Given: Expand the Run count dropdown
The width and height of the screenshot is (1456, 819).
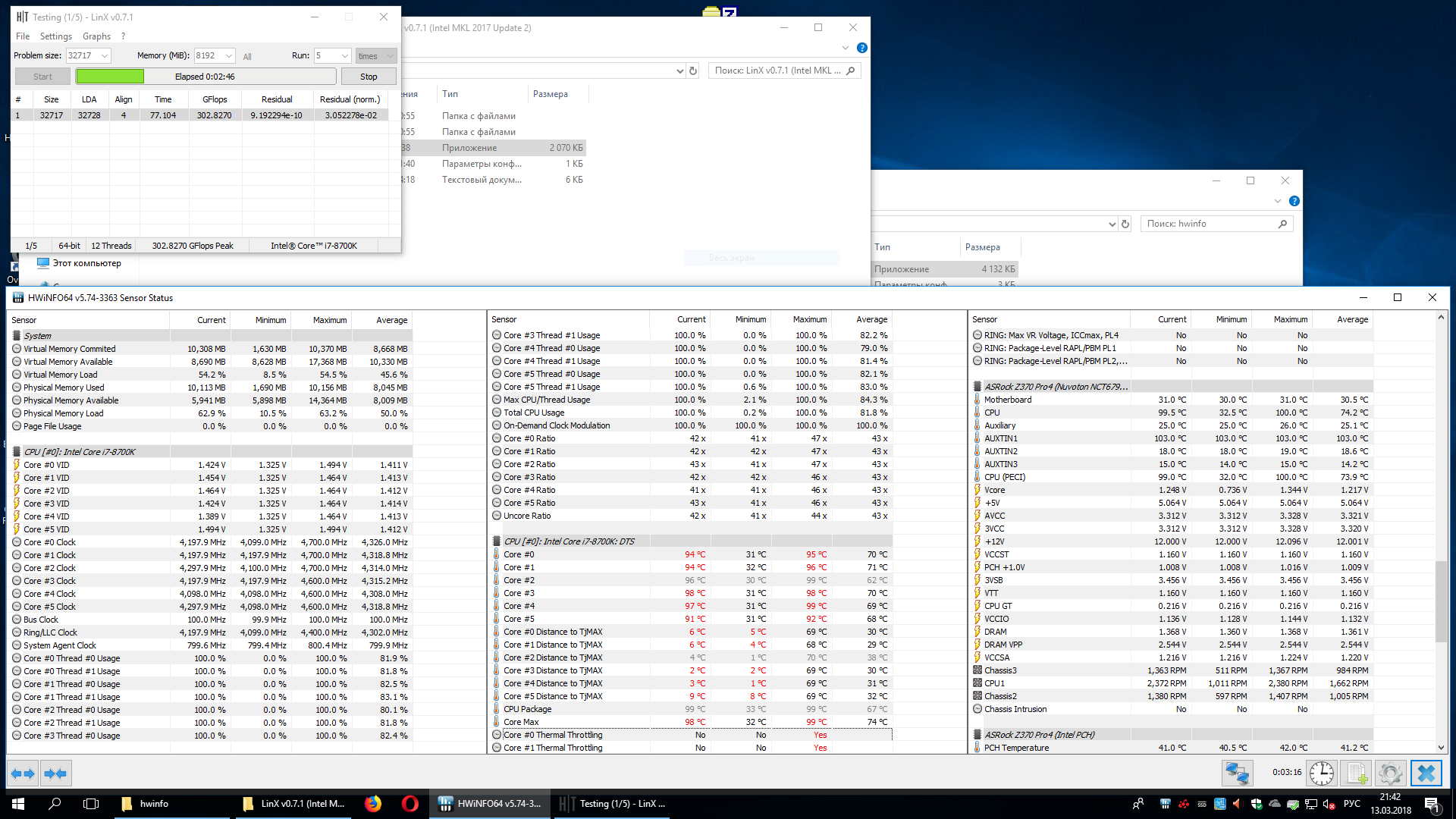Looking at the screenshot, I should tap(344, 56).
